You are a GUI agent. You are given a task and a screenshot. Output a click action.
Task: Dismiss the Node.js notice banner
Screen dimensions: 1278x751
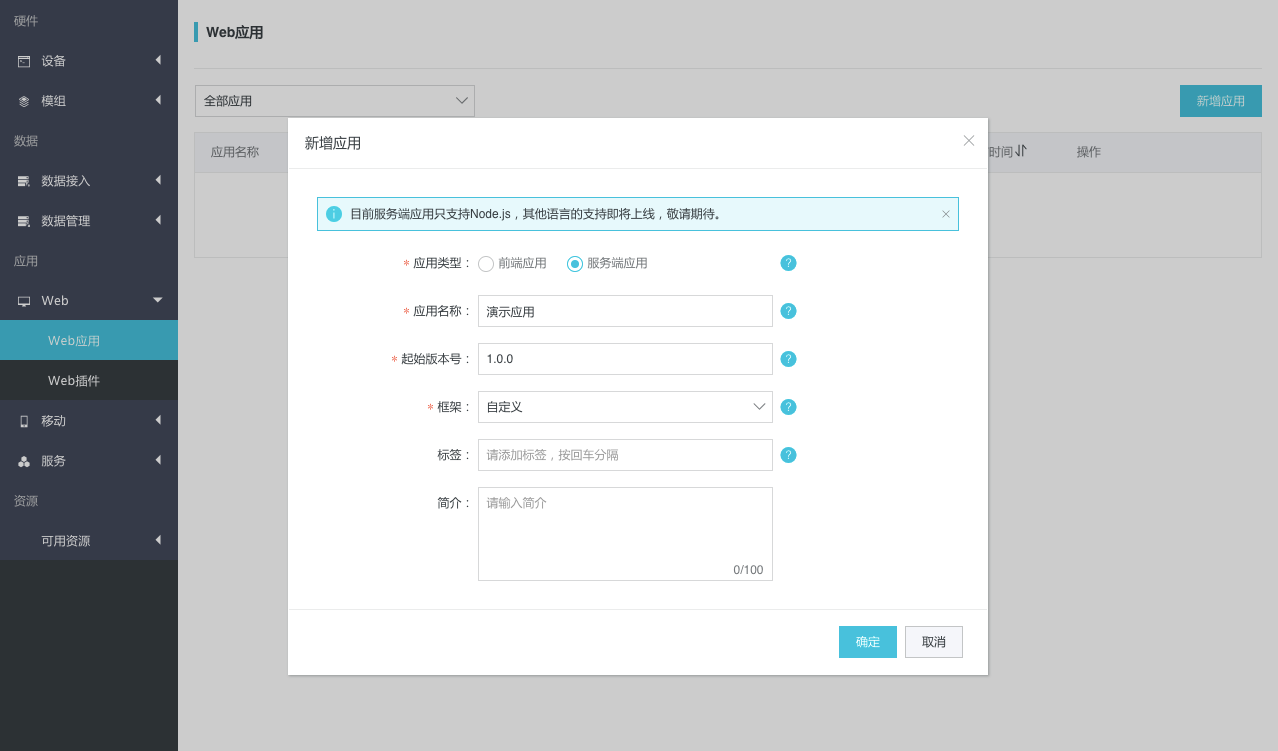click(946, 214)
